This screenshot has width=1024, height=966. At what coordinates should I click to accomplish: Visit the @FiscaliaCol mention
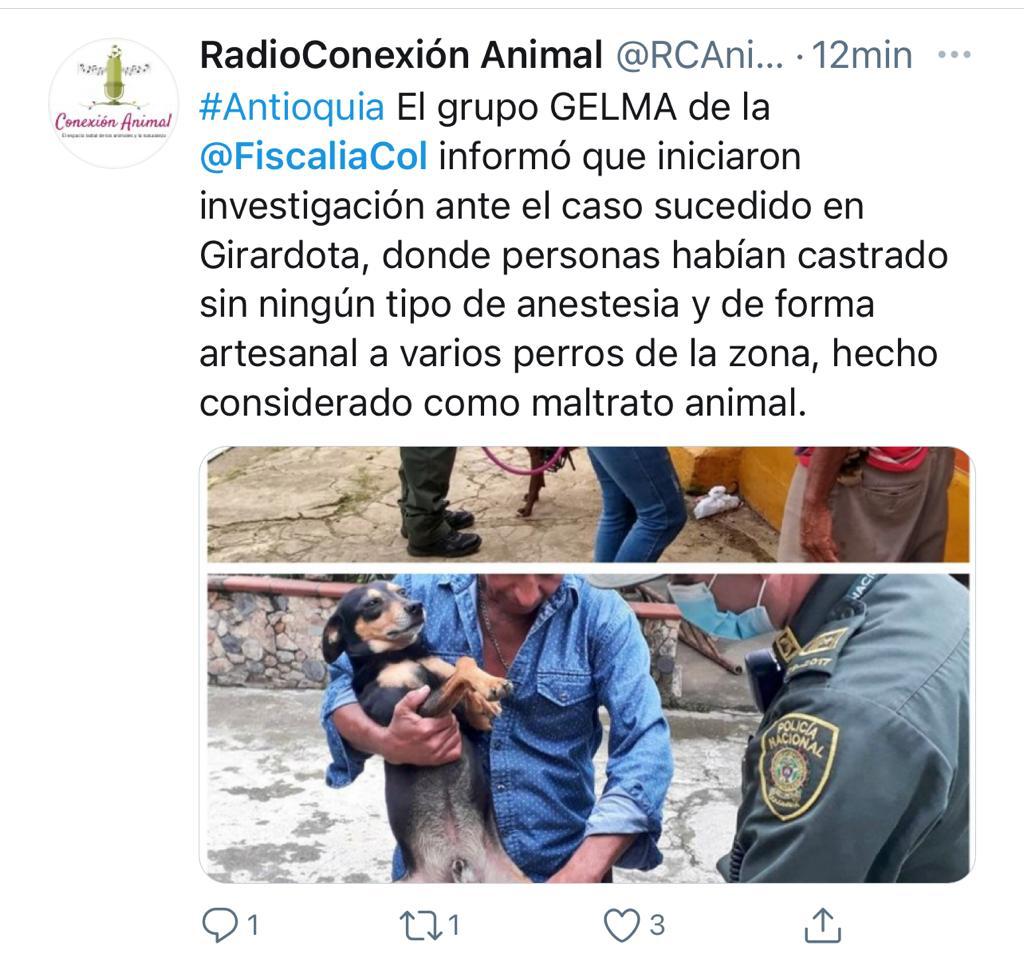tap(313, 157)
